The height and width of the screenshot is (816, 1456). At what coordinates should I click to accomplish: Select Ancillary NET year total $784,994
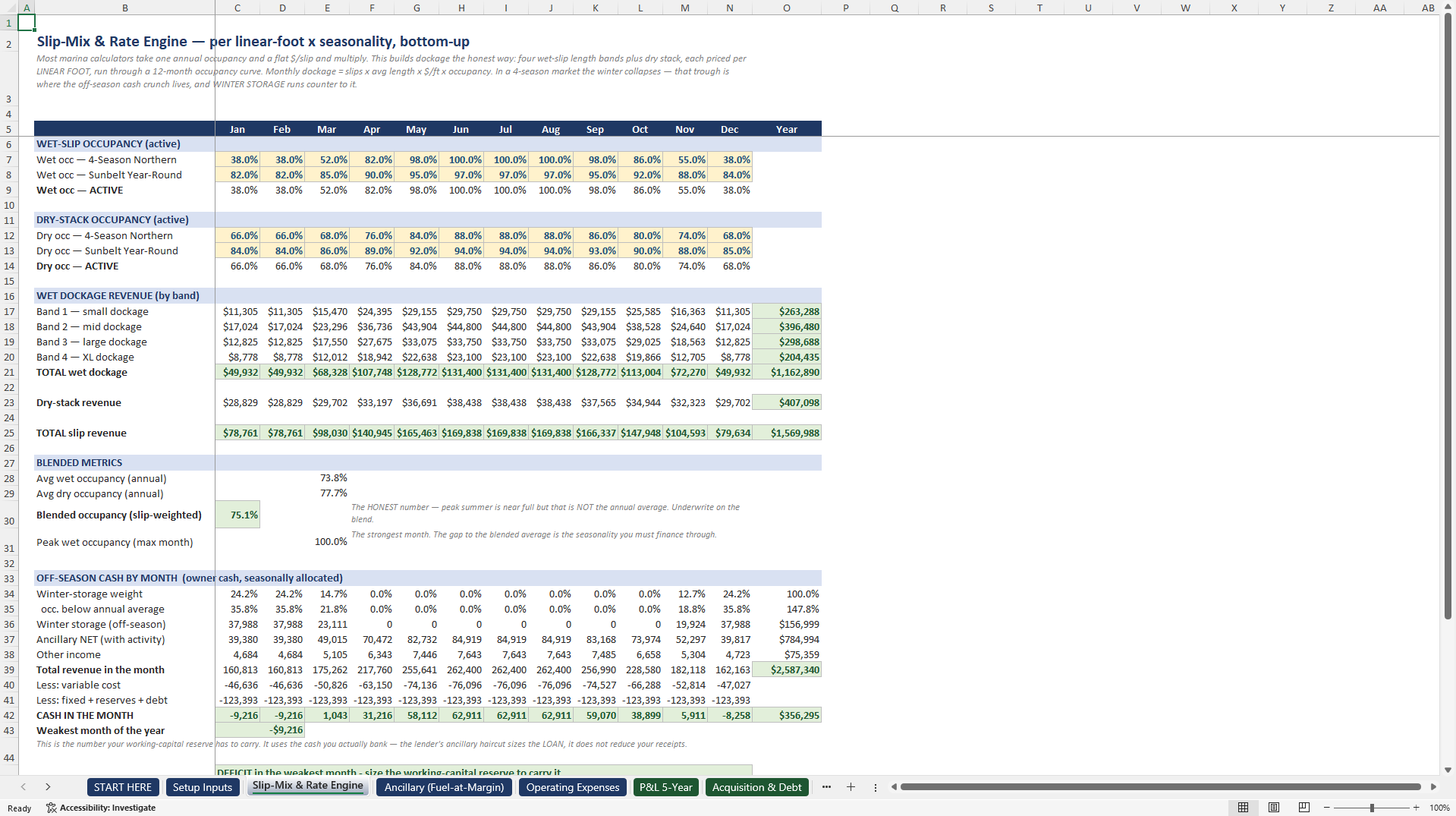[787, 639]
